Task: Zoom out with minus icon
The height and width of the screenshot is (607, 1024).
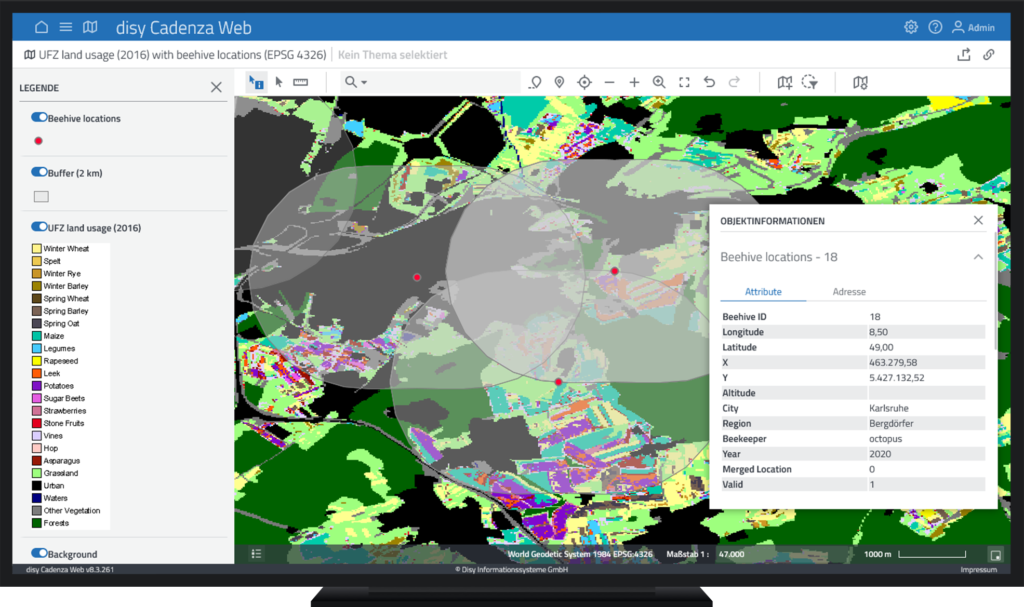Action: coord(609,82)
